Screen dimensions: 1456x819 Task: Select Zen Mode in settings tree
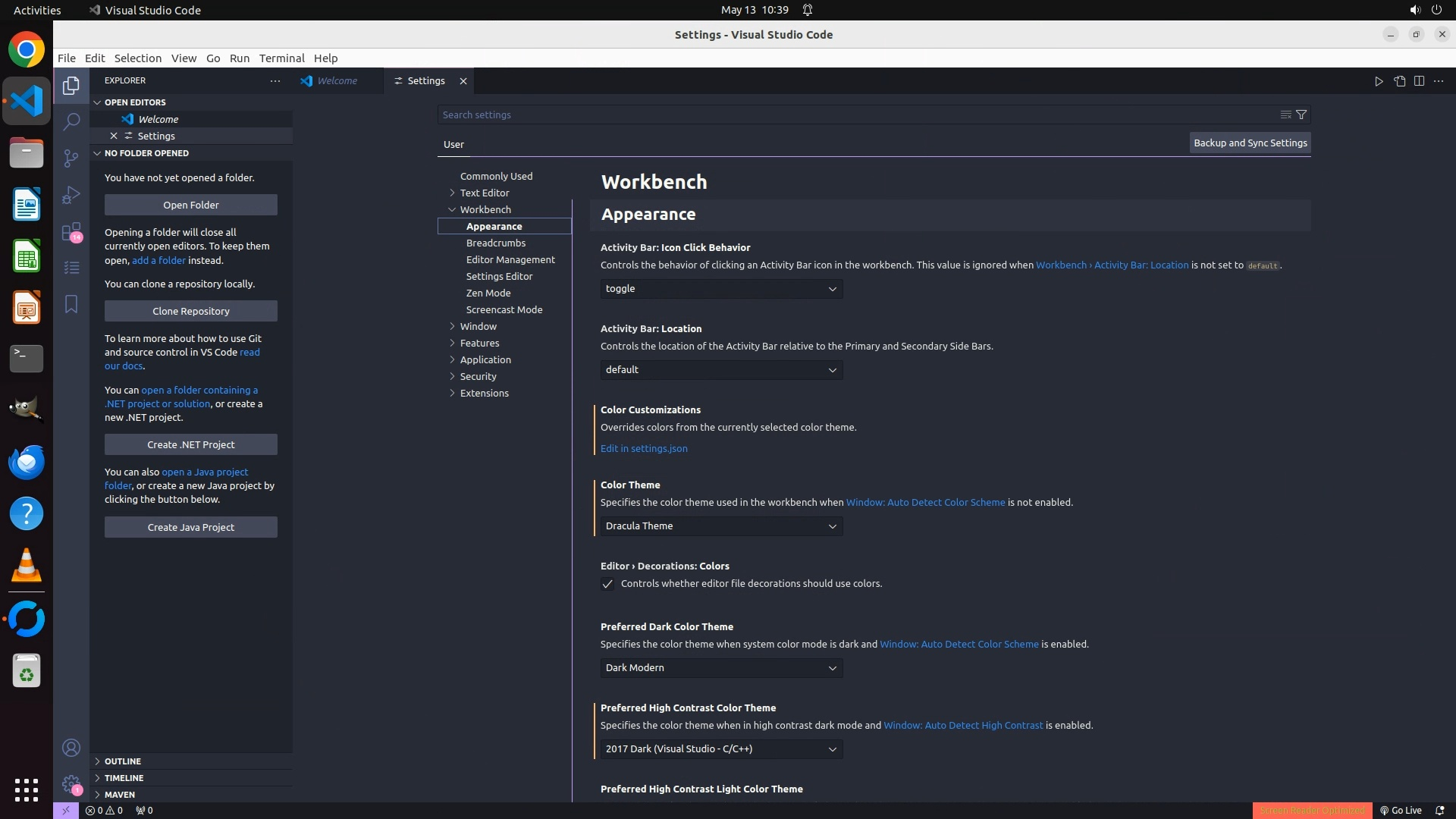coord(488,293)
